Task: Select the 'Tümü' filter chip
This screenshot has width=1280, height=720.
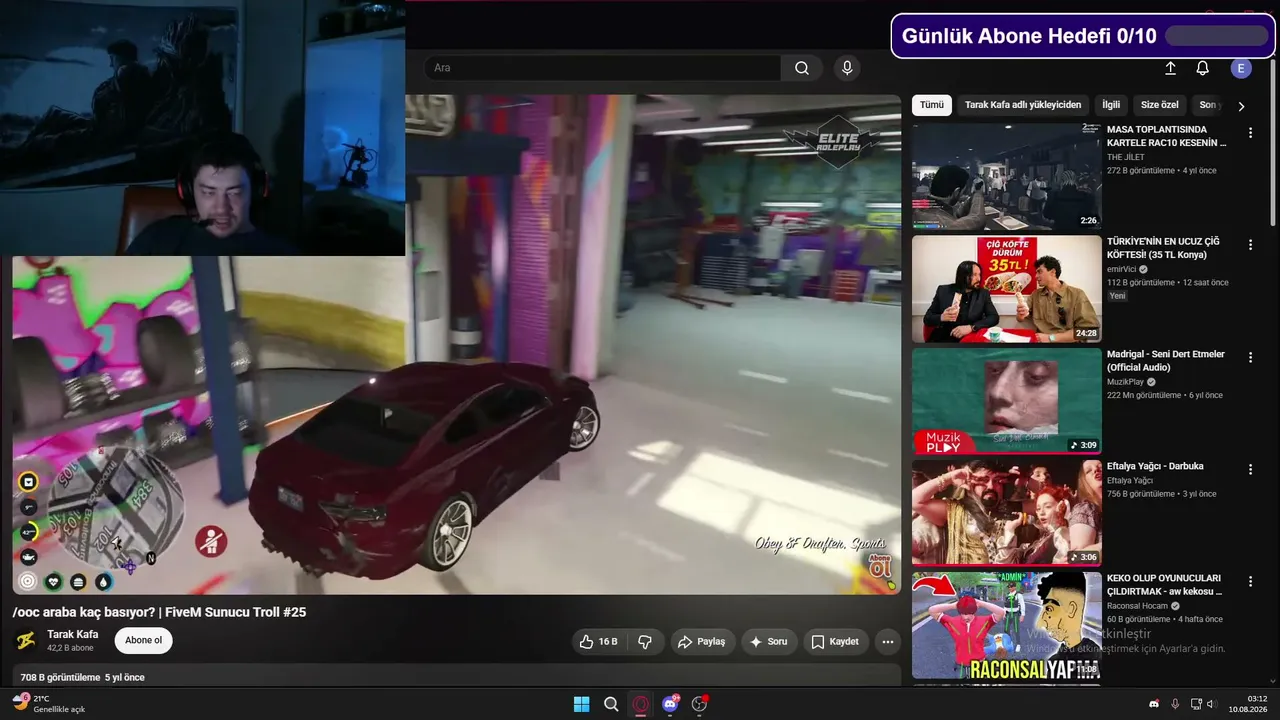Action: 932,105
